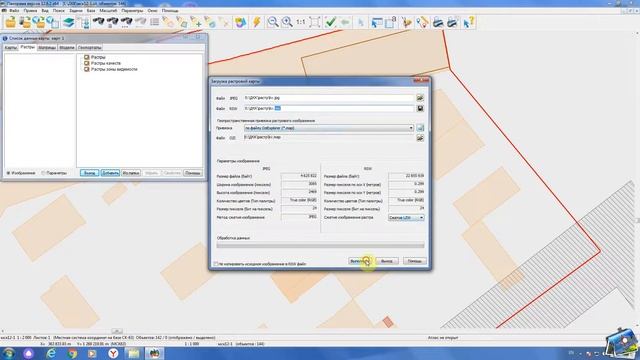Switch to the Матрицы tab

[47, 48]
